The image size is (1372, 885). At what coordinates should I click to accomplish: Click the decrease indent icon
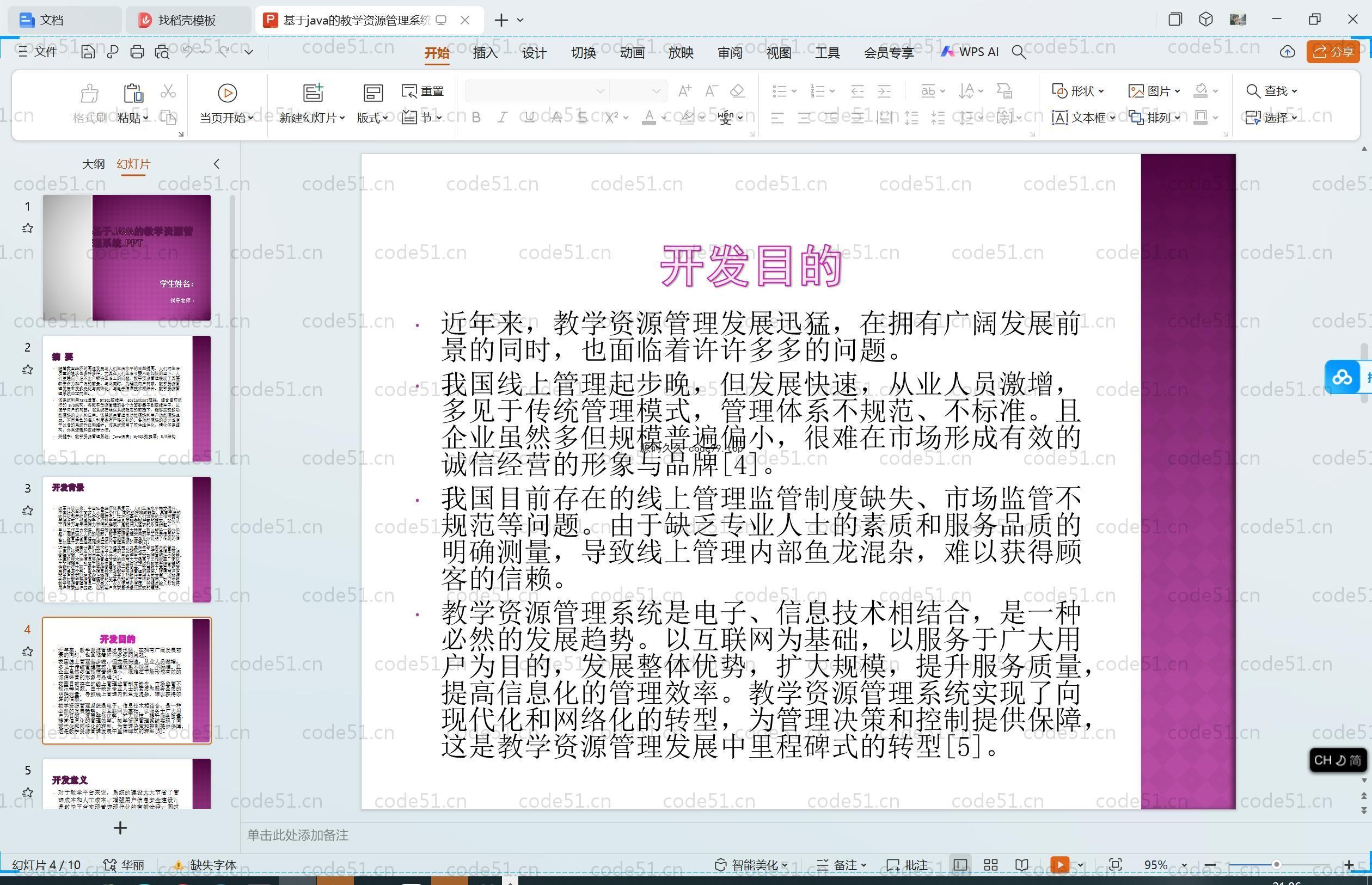(857, 91)
